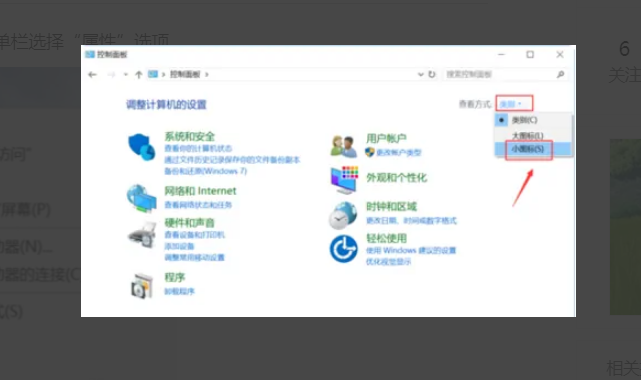
Task: Click the refresh button in address bar
Action: click(x=432, y=74)
